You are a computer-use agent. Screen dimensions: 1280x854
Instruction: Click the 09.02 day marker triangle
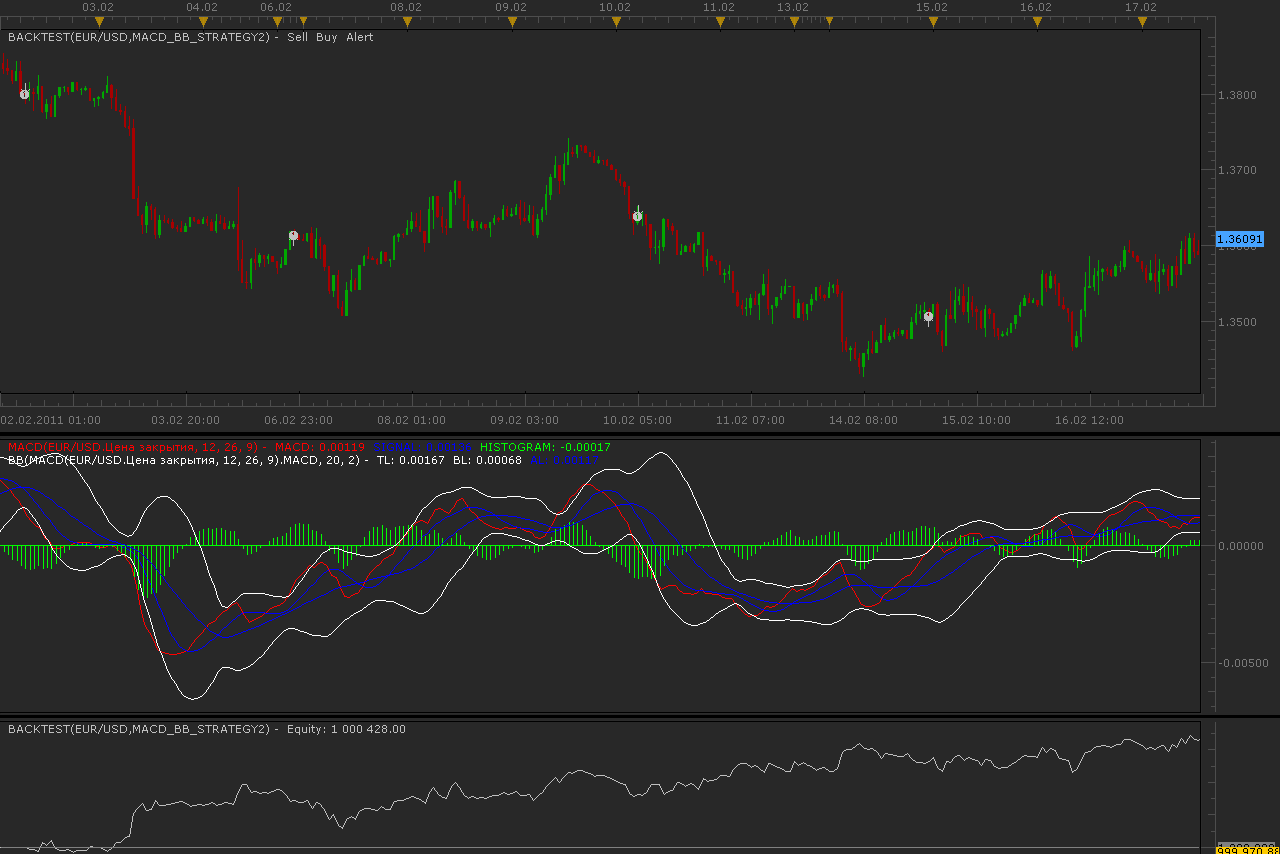point(512,21)
